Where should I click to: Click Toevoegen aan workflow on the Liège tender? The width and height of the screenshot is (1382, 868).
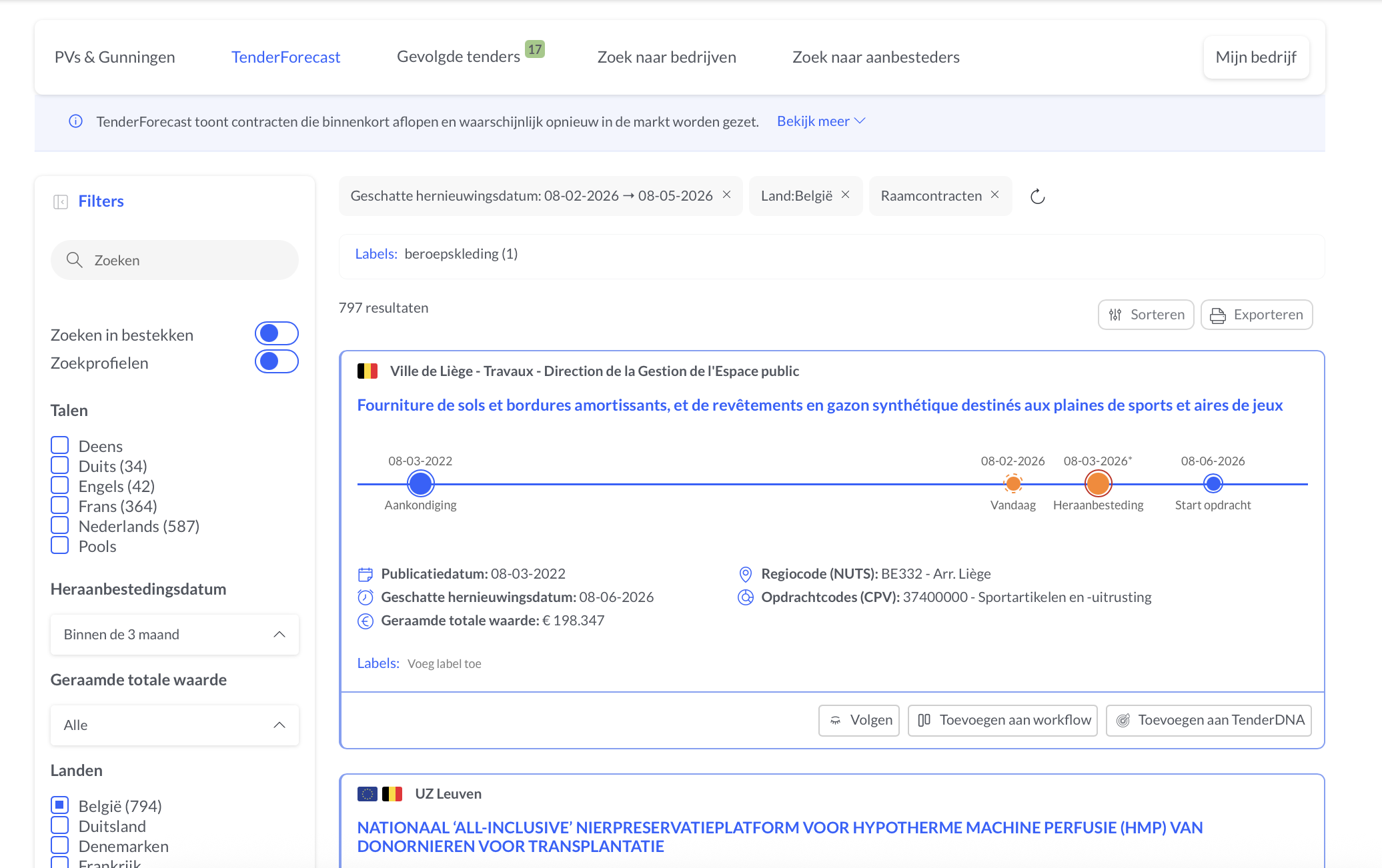click(1002, 720)
